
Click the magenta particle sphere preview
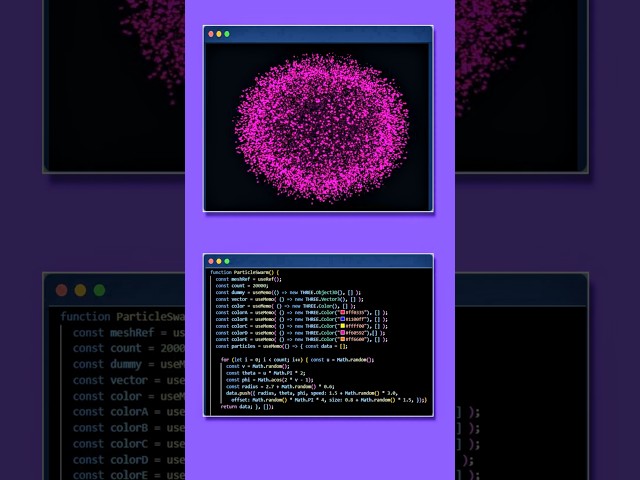point(321,127)
